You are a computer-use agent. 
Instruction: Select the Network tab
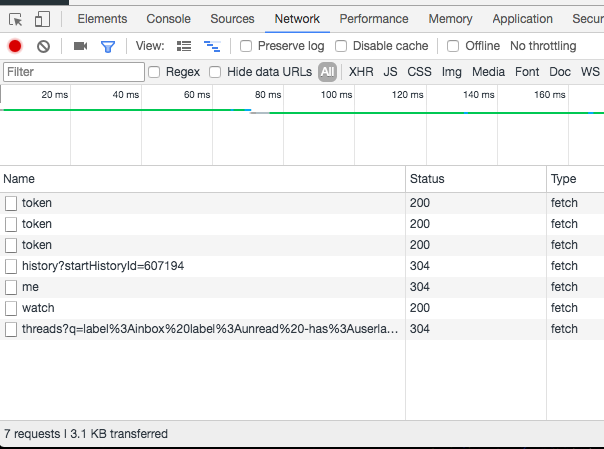click(x=297, y=19)
